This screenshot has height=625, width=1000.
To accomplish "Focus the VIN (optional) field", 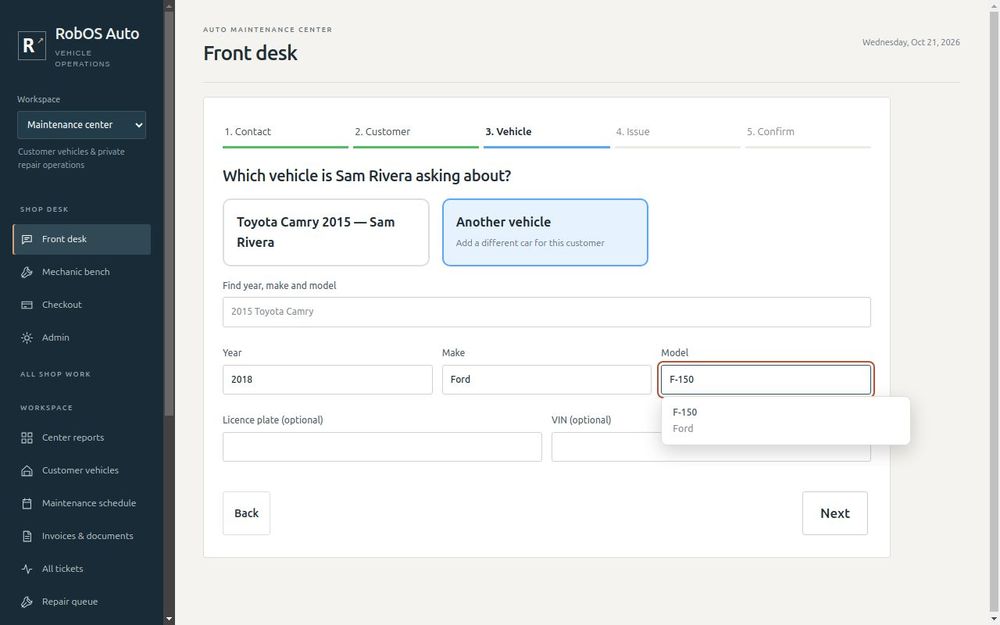I will click(x=711, y=447).
